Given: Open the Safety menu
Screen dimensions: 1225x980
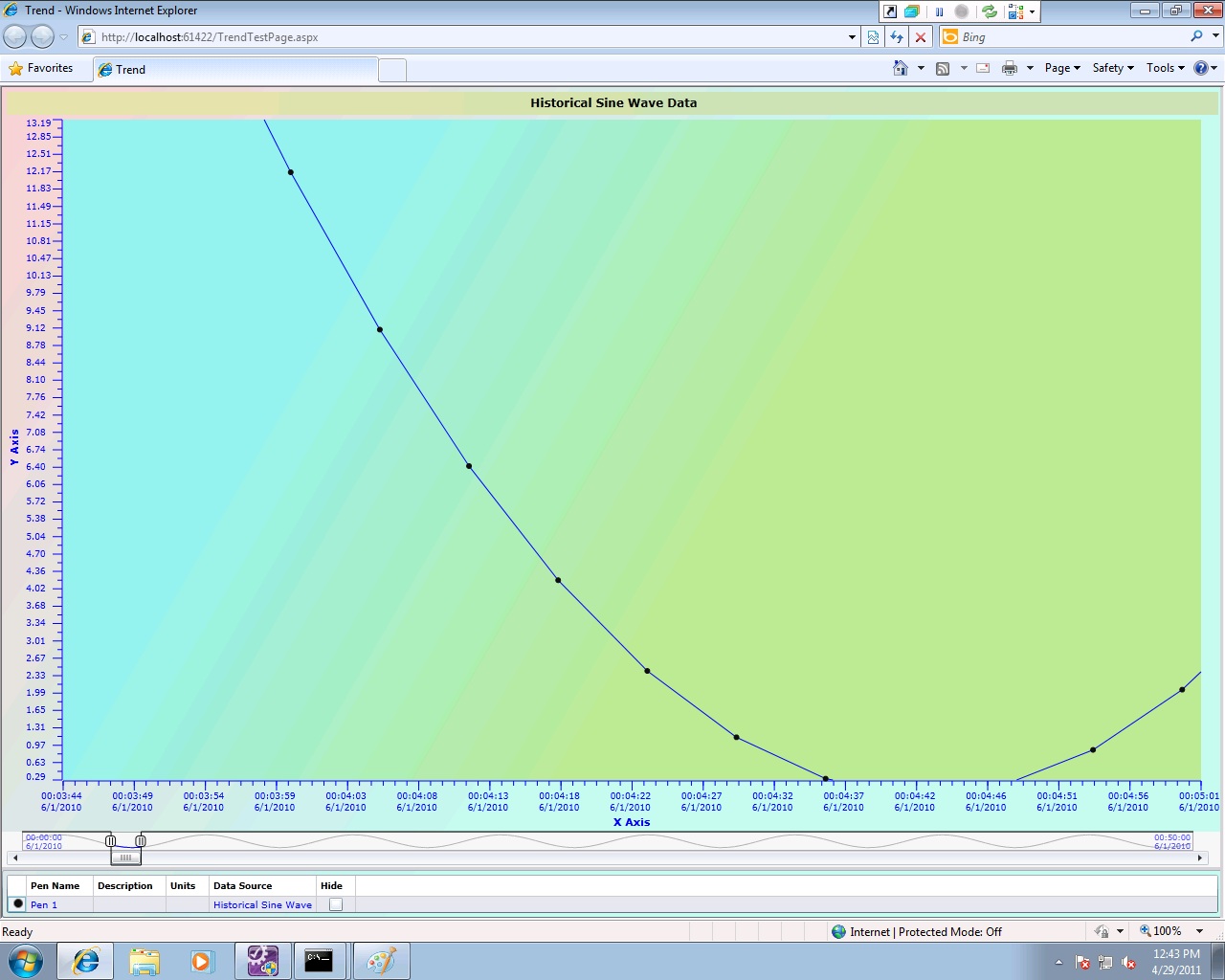Looking at the screenshot, I should point(1112,68).
